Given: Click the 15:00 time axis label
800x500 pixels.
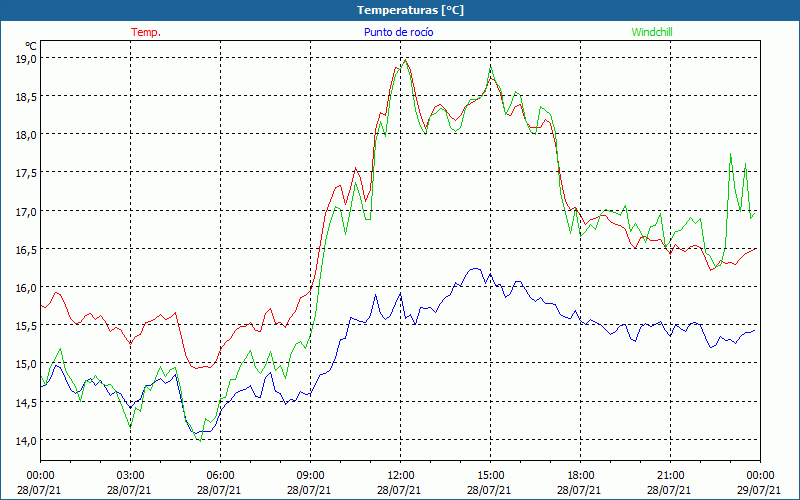Looking at the screenshot, I should tap(490, 475).
